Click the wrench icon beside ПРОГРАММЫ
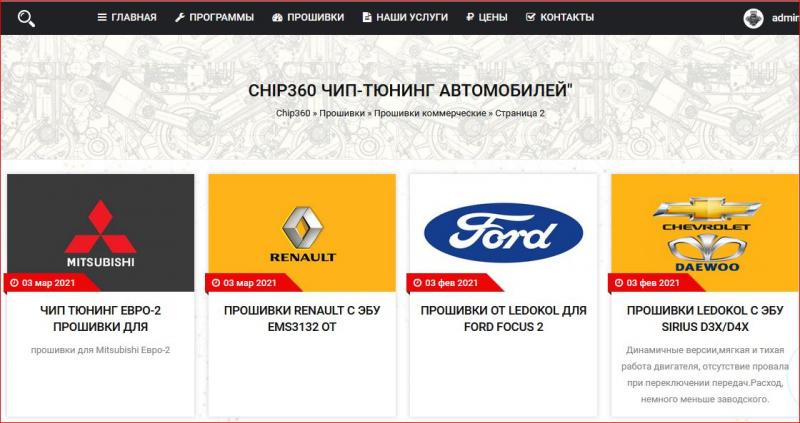The height and width of the screenshot is (423, 800). pyautogui.click(x=180, y=17)
